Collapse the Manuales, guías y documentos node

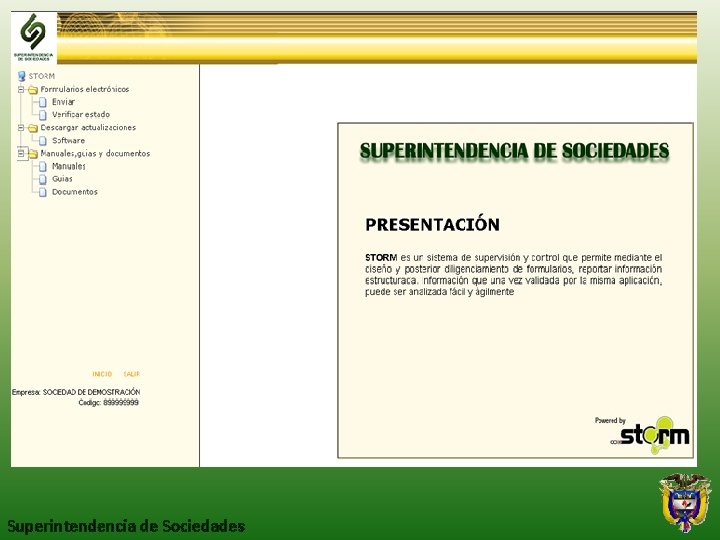point(21,154)
